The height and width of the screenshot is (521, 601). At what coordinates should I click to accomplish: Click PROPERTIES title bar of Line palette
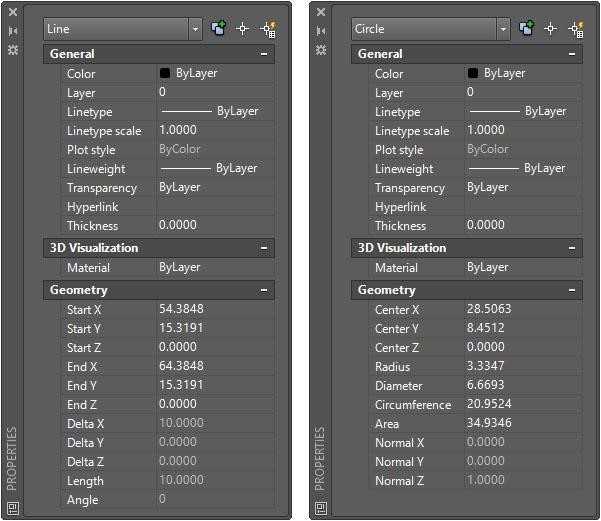(12, 459)
